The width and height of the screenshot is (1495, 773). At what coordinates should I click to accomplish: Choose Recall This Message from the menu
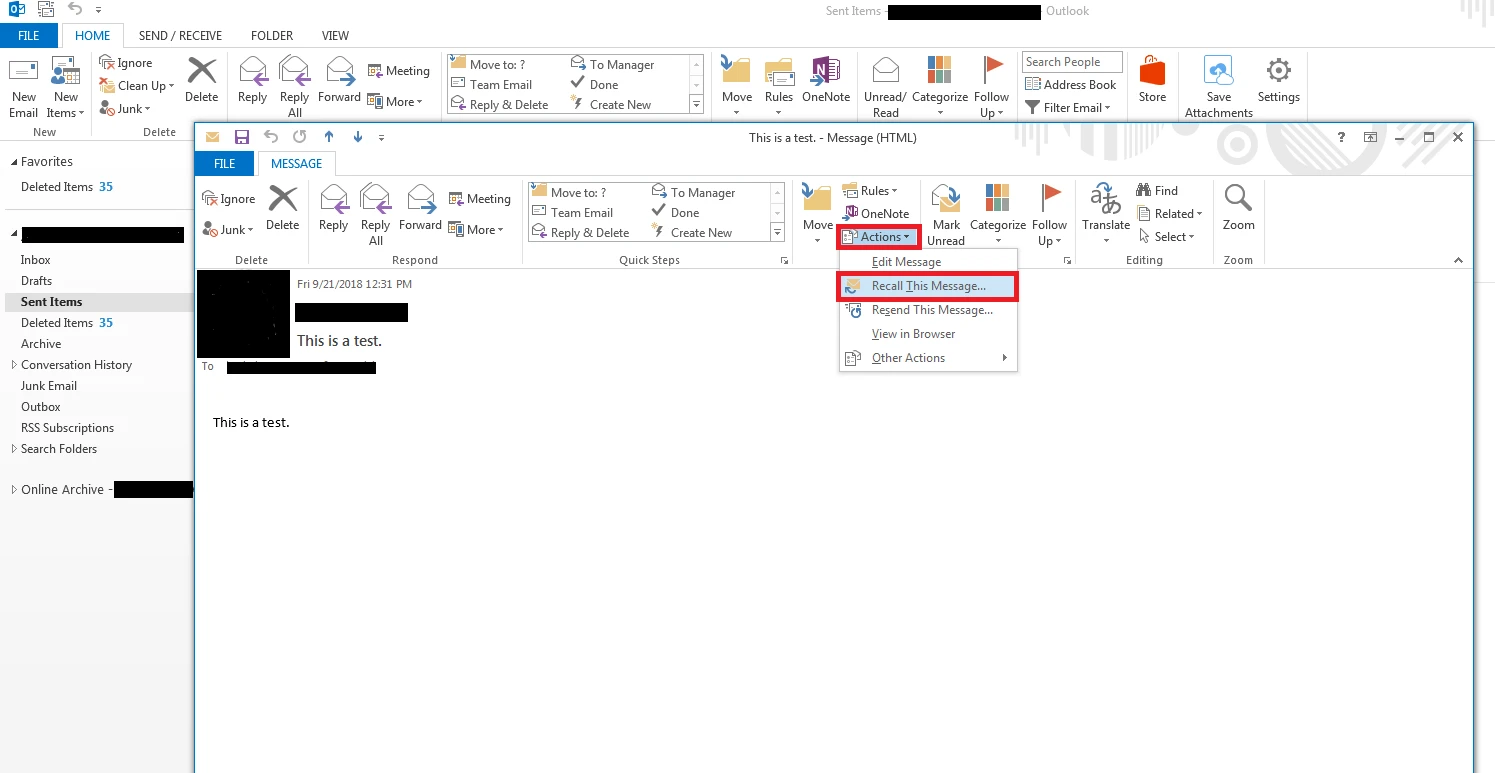(925, 286)
